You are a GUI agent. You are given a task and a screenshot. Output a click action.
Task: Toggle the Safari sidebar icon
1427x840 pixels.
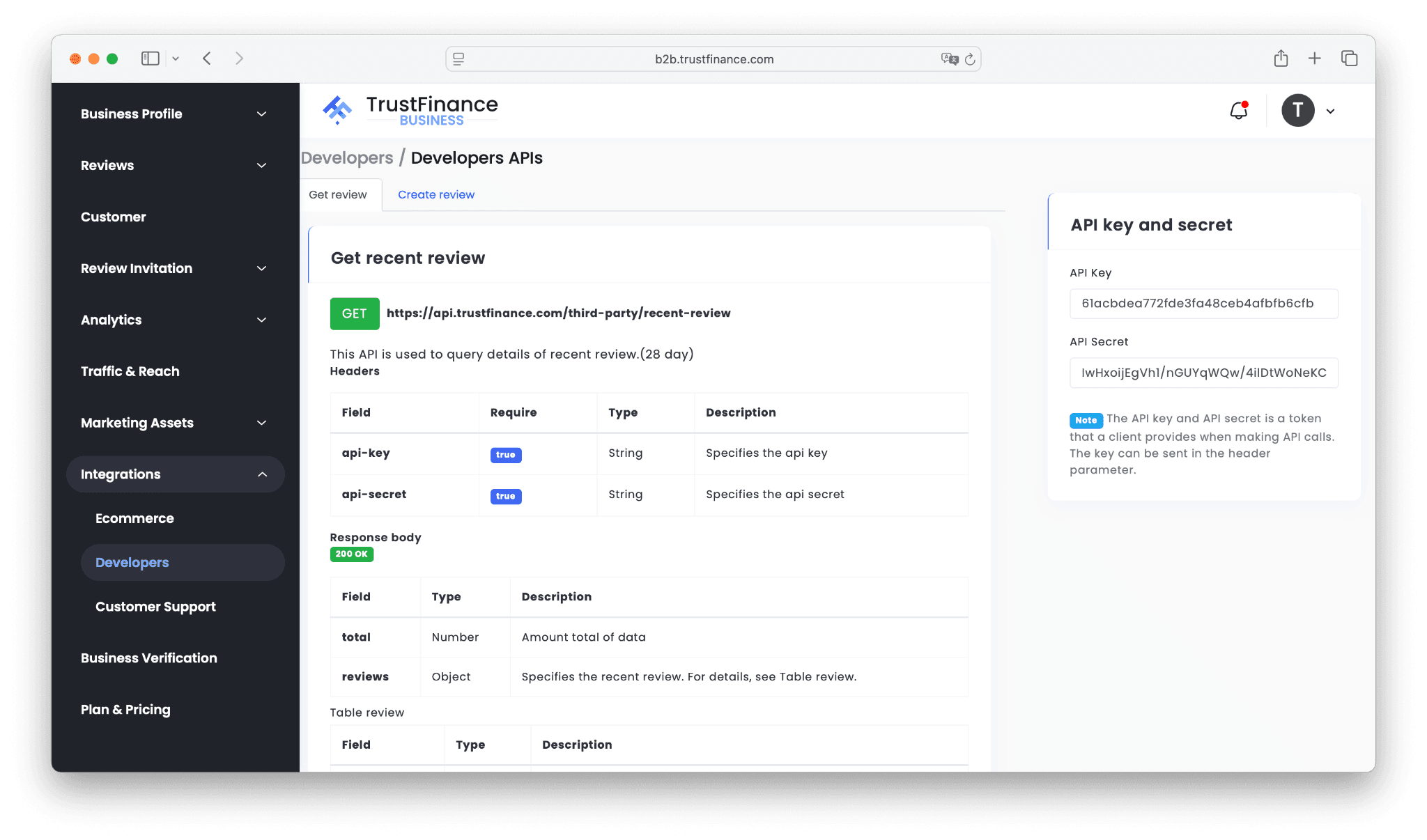point(151,59)
